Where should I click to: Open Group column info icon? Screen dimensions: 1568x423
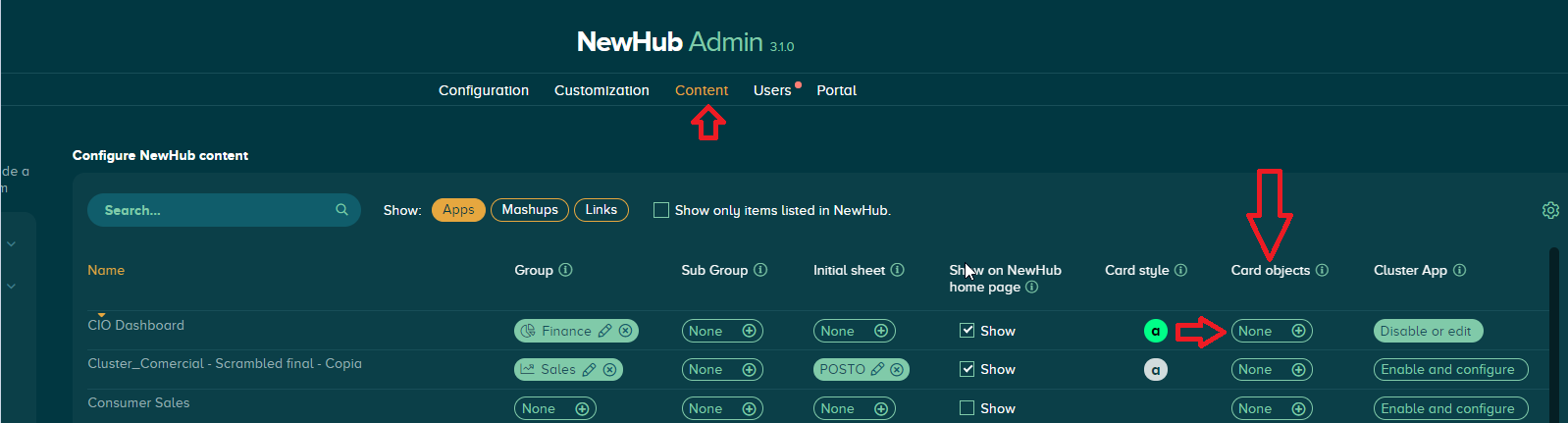coord(565,270)
